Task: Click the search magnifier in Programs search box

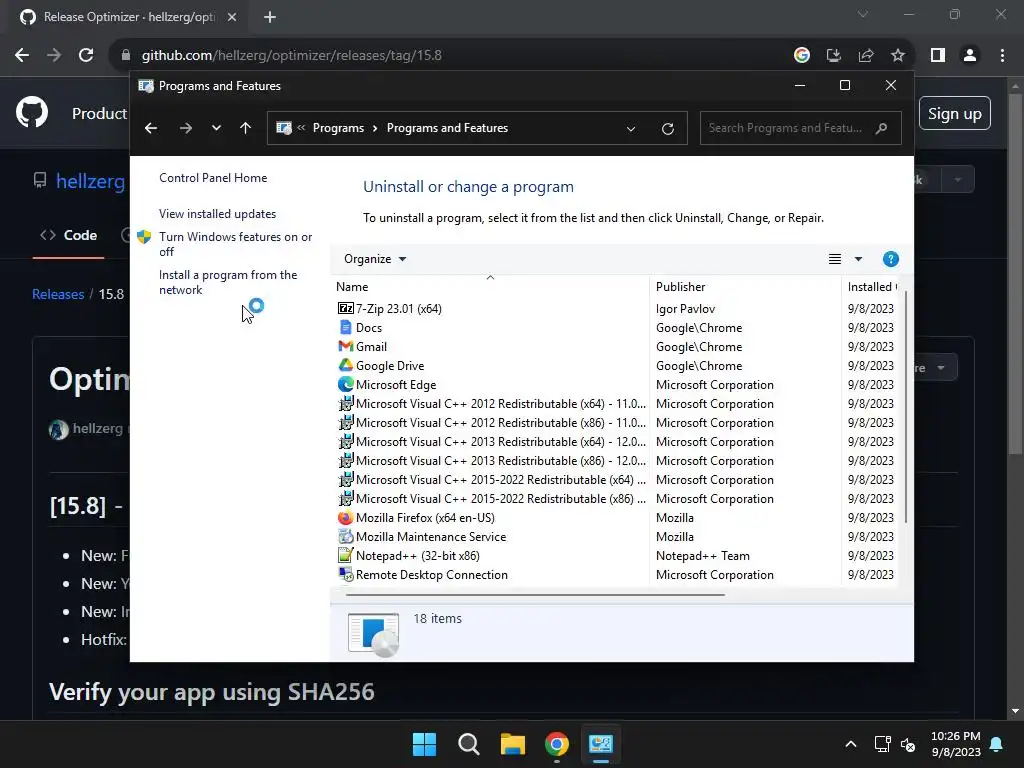Action: click(881, 128)
